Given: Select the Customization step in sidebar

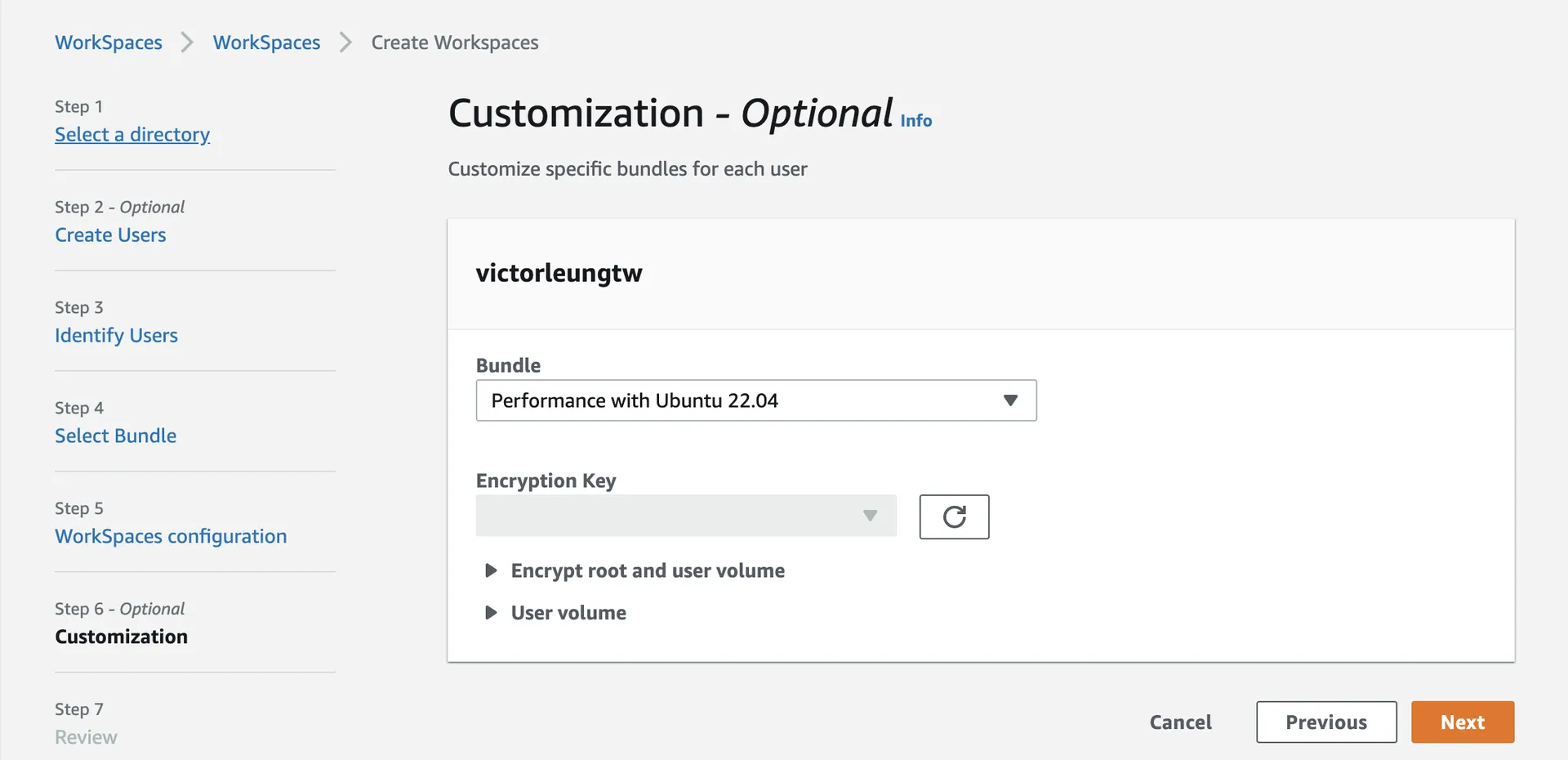Looking at the screenshot, I should click(121, 637).
